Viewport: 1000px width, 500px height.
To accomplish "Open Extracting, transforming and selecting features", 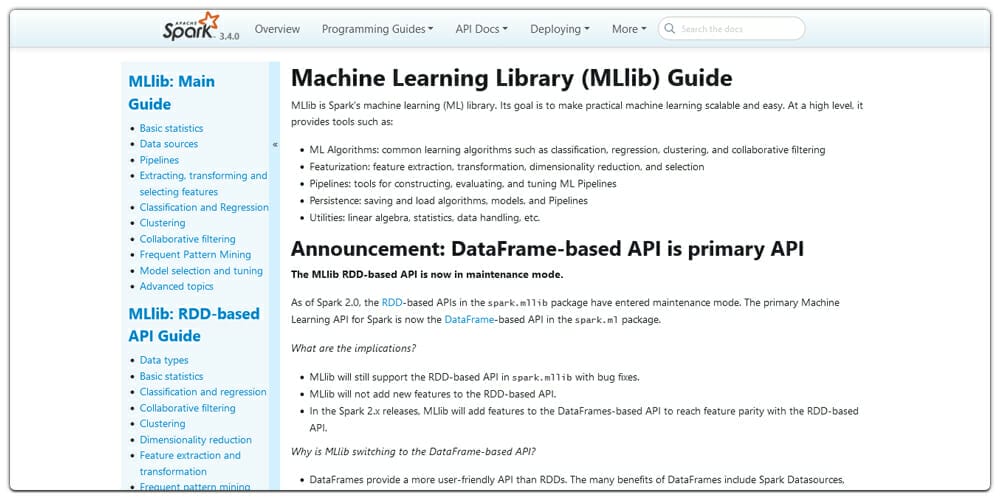I will 203,183.
